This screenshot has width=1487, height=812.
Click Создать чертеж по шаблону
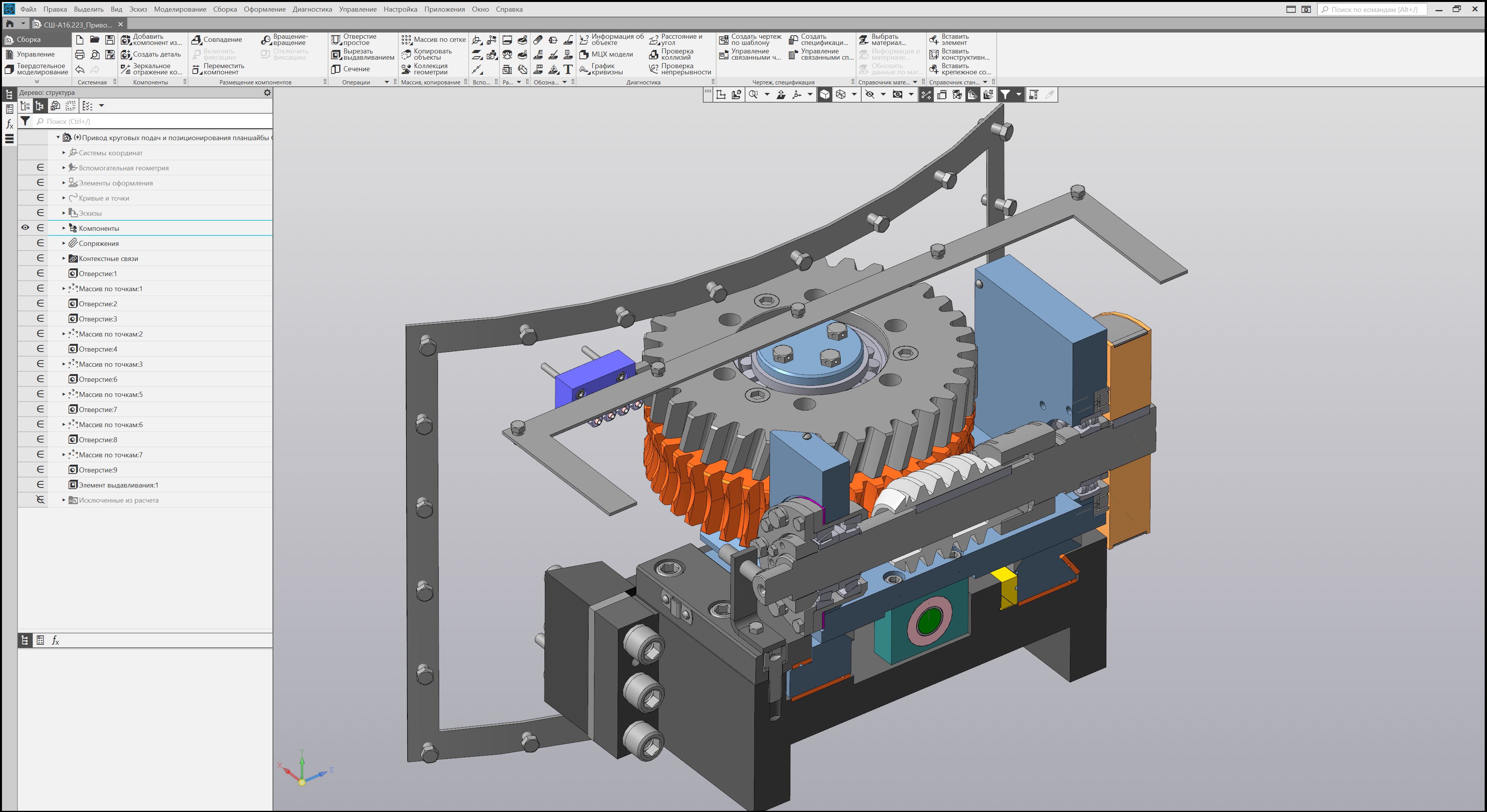tap(750, 40)
